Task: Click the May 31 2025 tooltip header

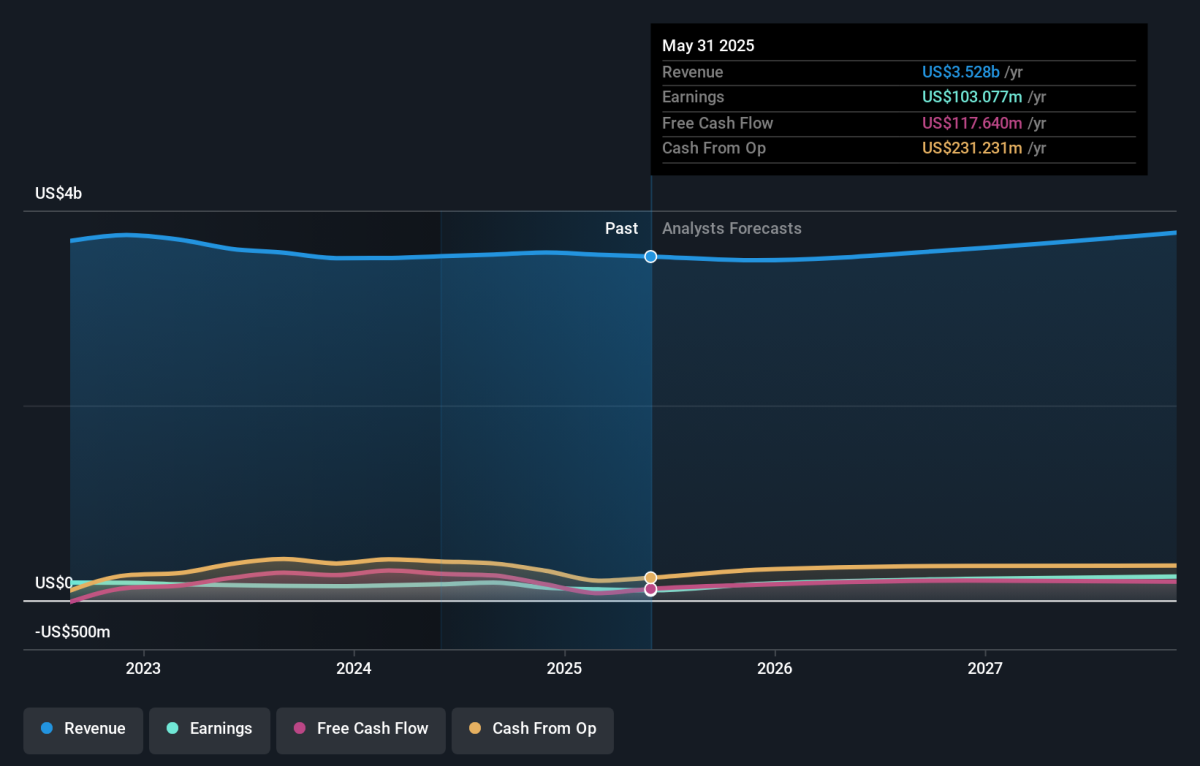Action: click(x=708, y=46)
